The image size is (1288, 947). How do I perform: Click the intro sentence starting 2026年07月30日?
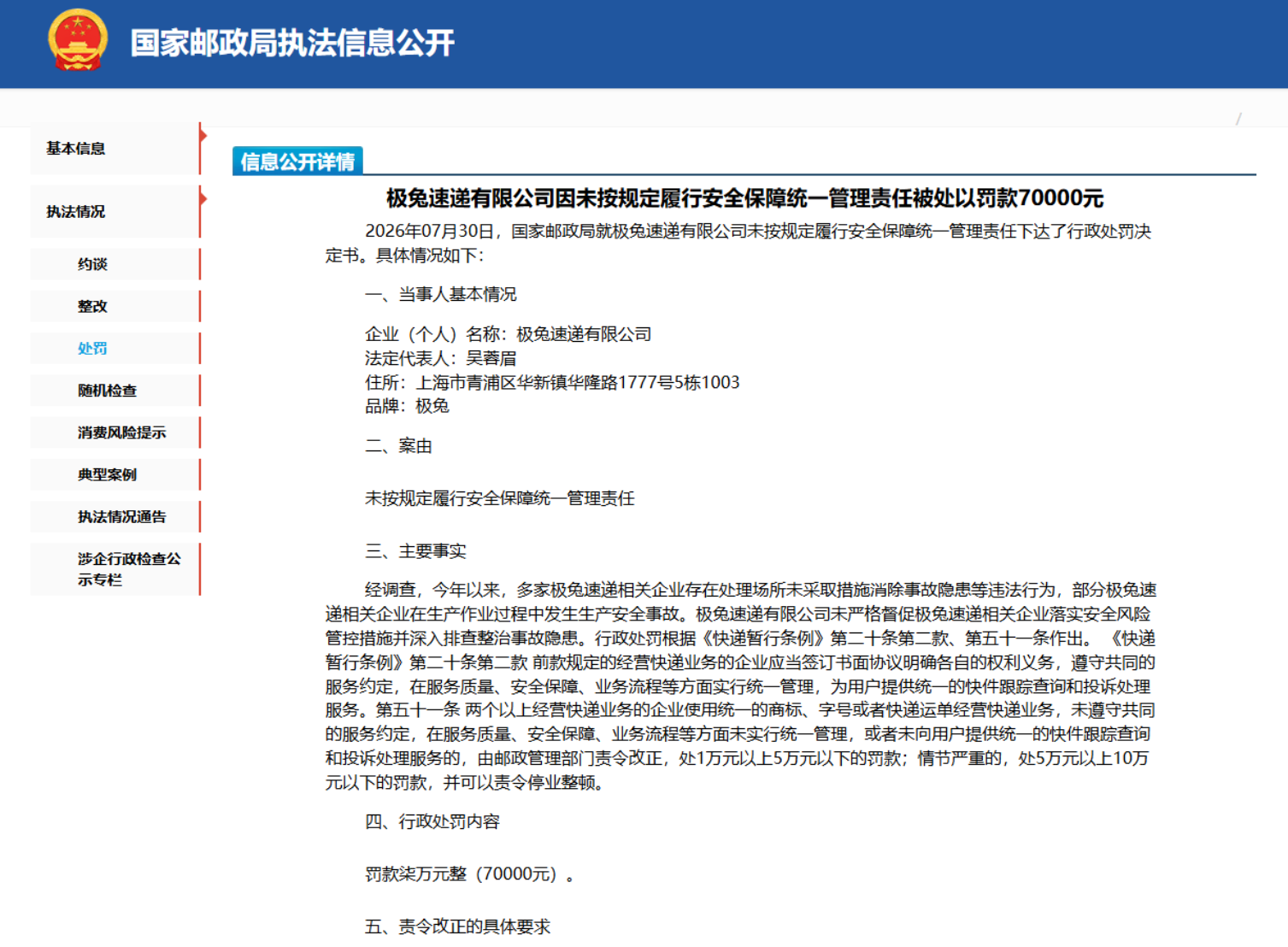(738, 244)
